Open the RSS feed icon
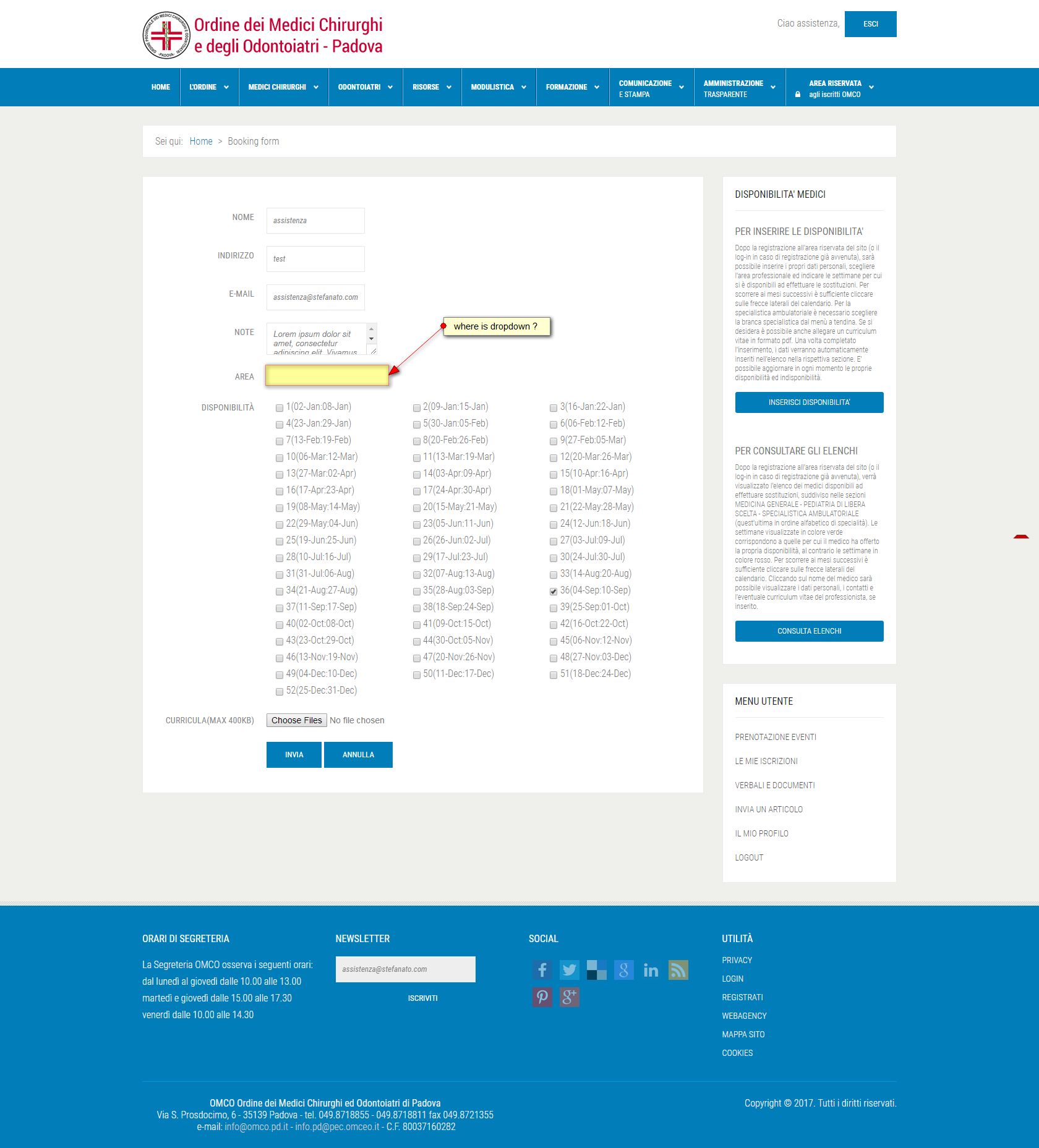 click(x=678, y=970)
